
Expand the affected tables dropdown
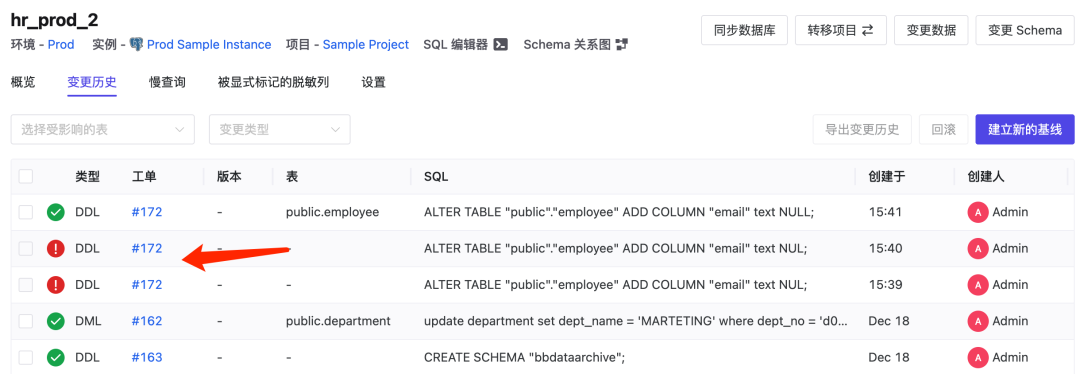click(x=103, y=129)
